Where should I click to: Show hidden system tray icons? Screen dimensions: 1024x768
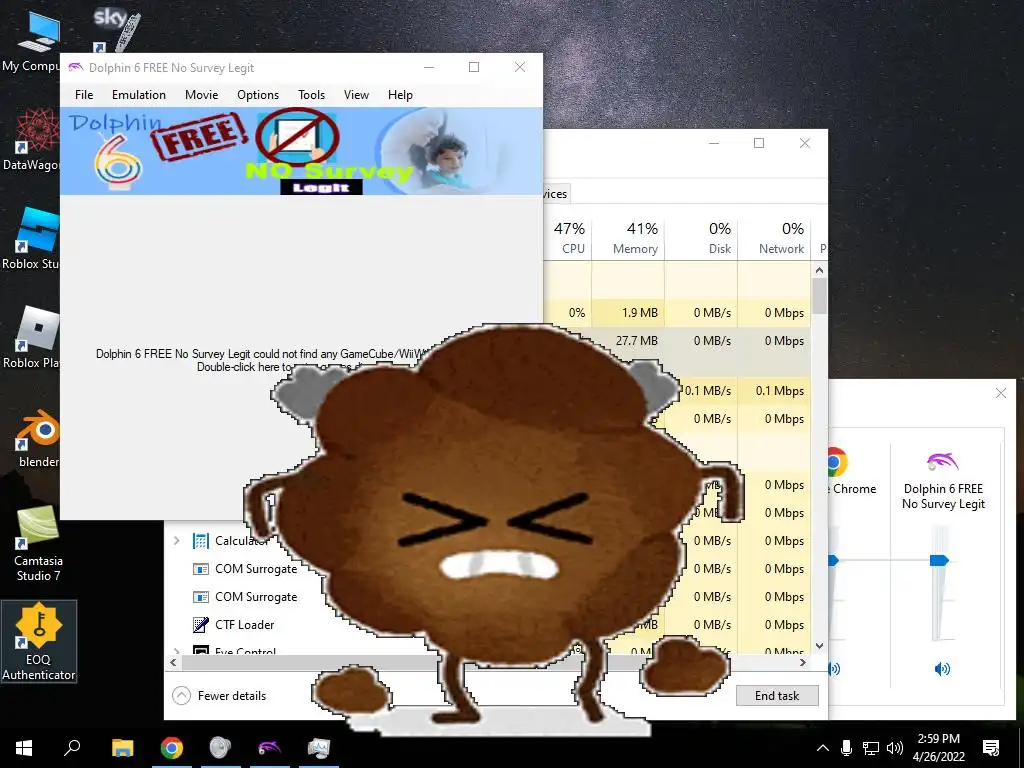tap(823, 748)
